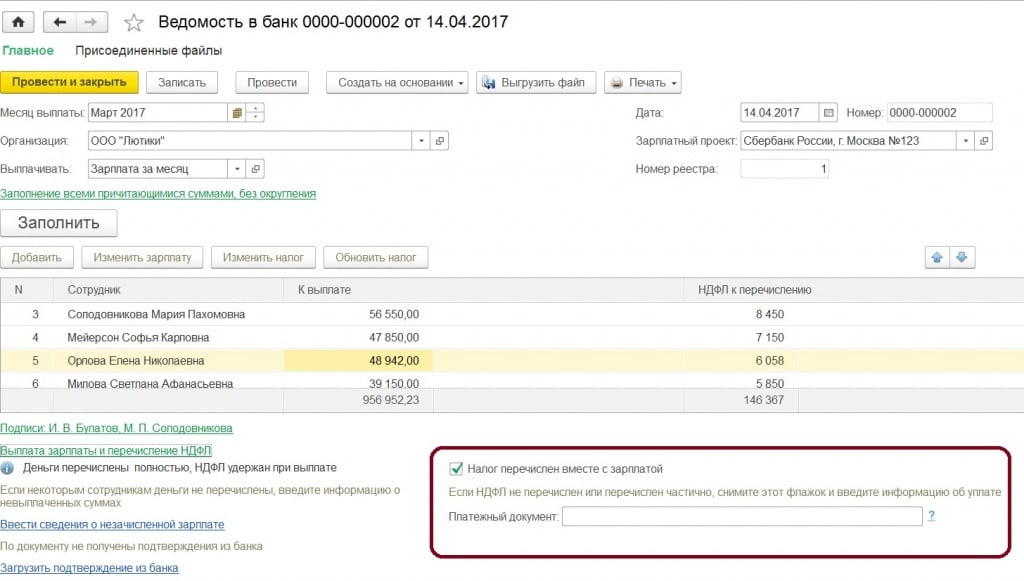Expand the Зарплатный проект dropdown
Image resolution: width=1024 pixels, height=581 pixels.
pos(965,141)
